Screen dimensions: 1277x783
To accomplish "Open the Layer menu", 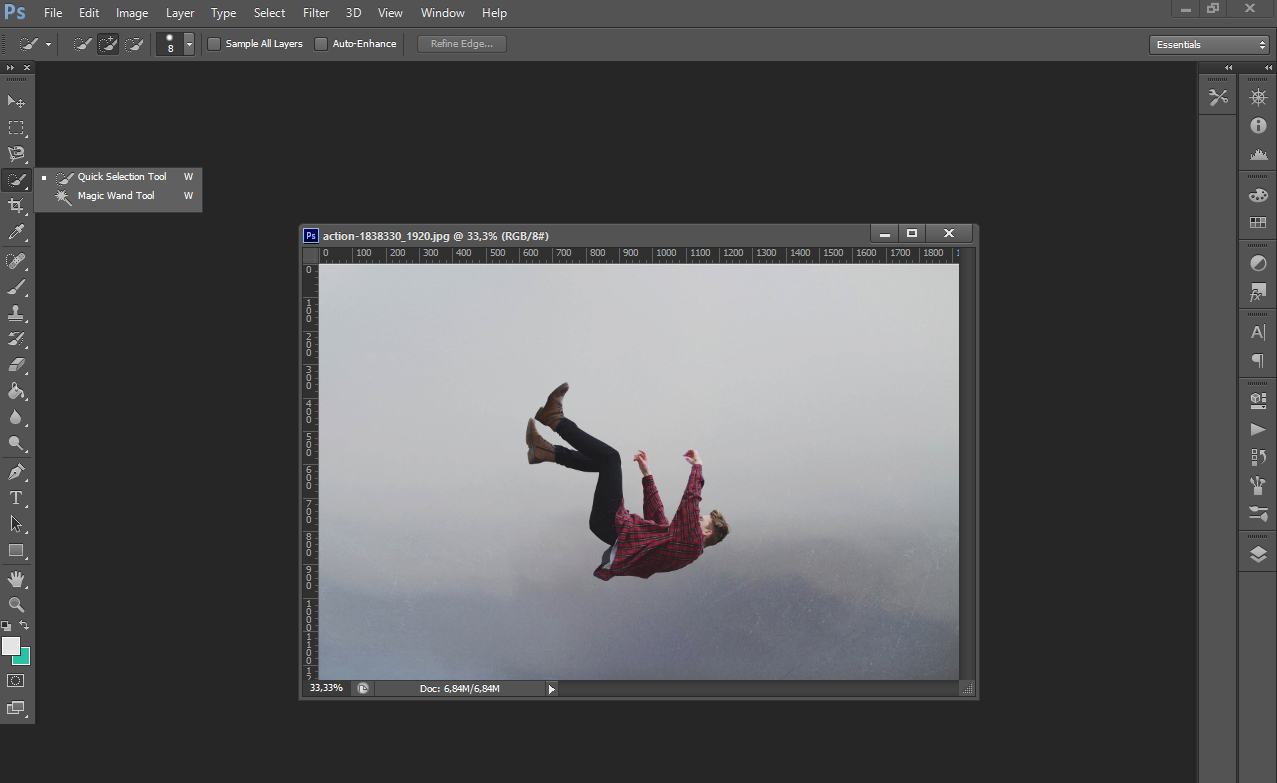I will pos(180,13).
